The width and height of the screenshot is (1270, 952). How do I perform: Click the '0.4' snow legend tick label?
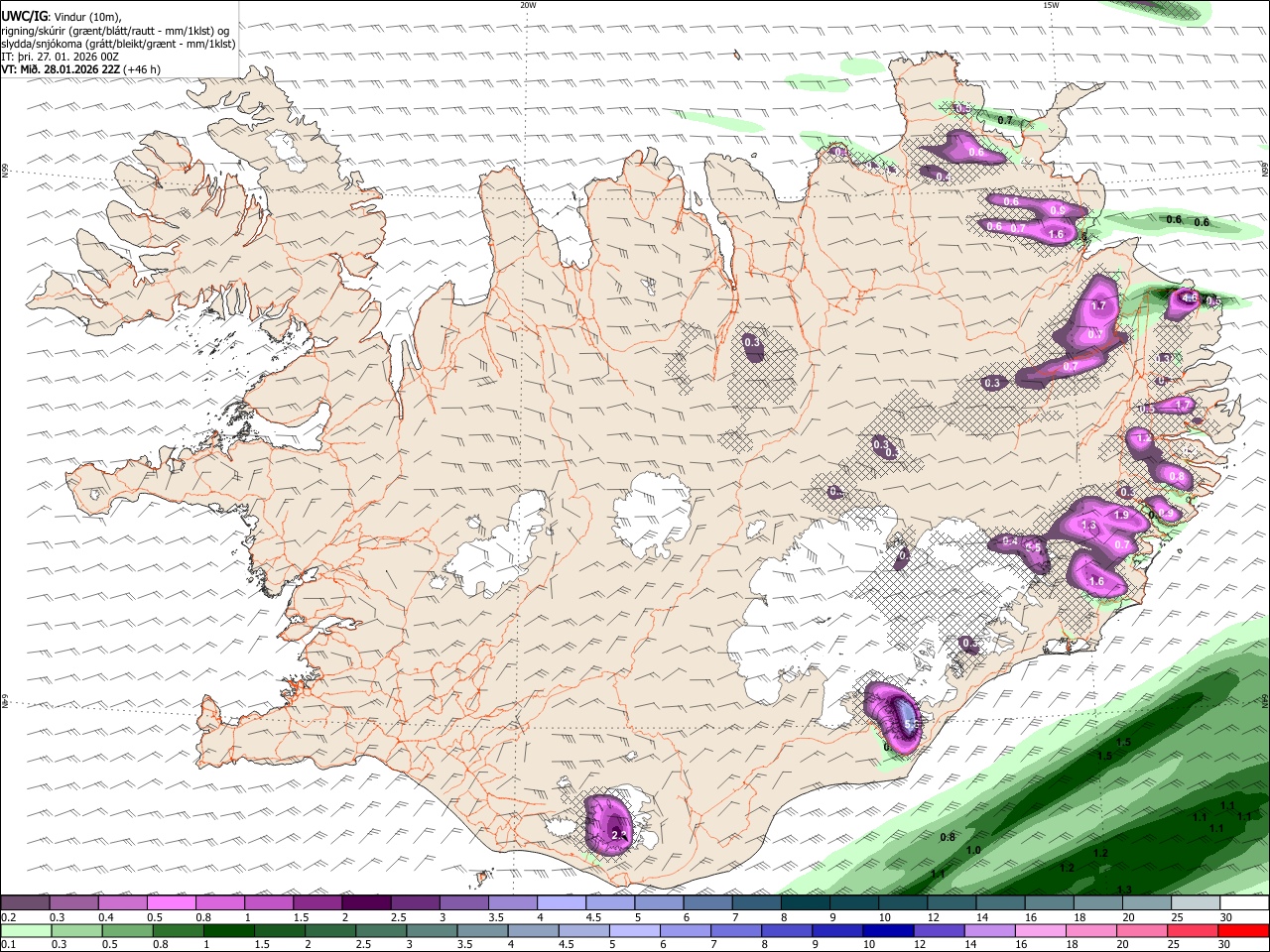pyautogui.click(x=105, y=917)
